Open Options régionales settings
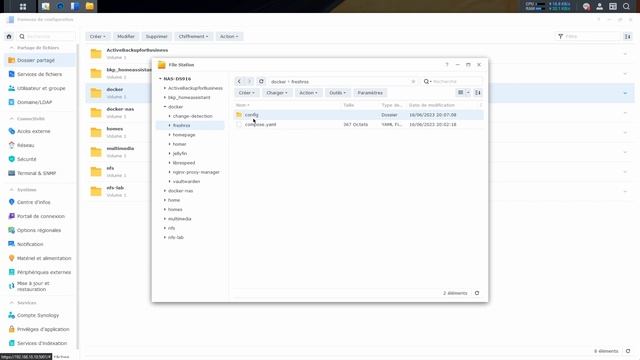The image size is (640, 360). [40, 230]
